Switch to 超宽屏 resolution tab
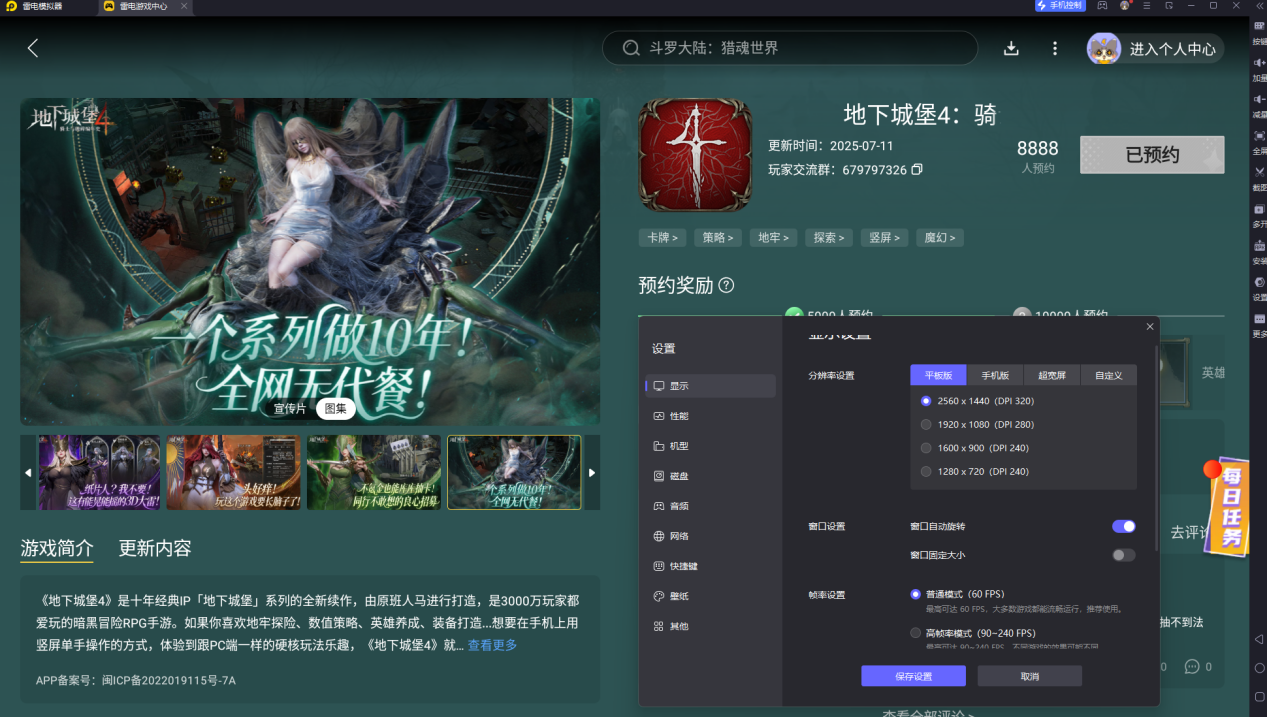The image size is (1267, 717). (x=1052, y=376)
